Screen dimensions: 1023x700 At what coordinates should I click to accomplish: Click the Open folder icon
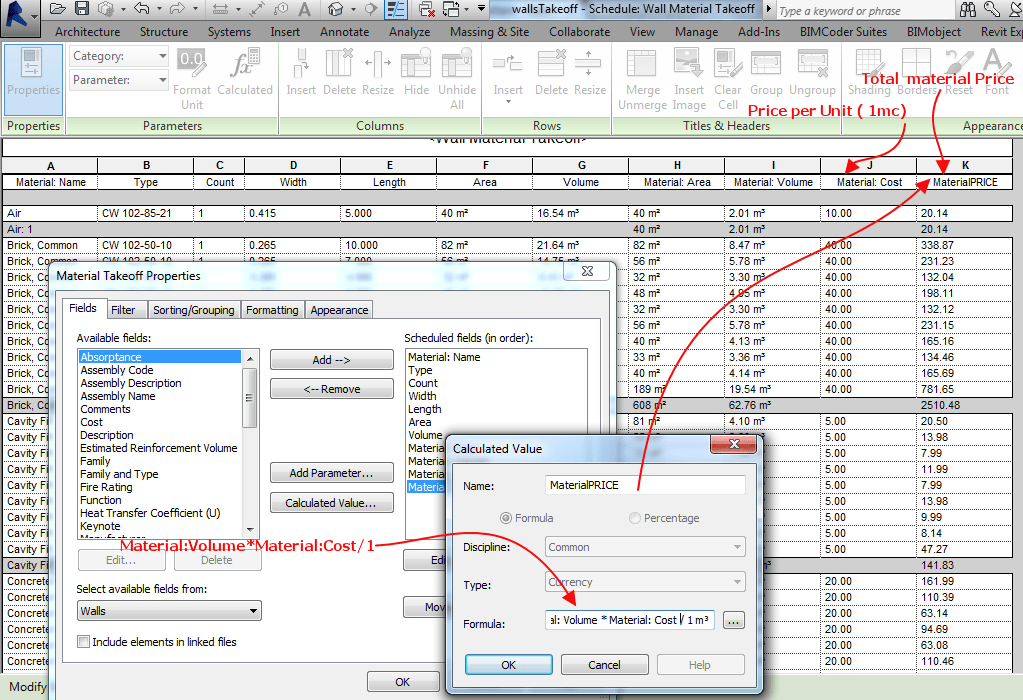pos(58,9)
